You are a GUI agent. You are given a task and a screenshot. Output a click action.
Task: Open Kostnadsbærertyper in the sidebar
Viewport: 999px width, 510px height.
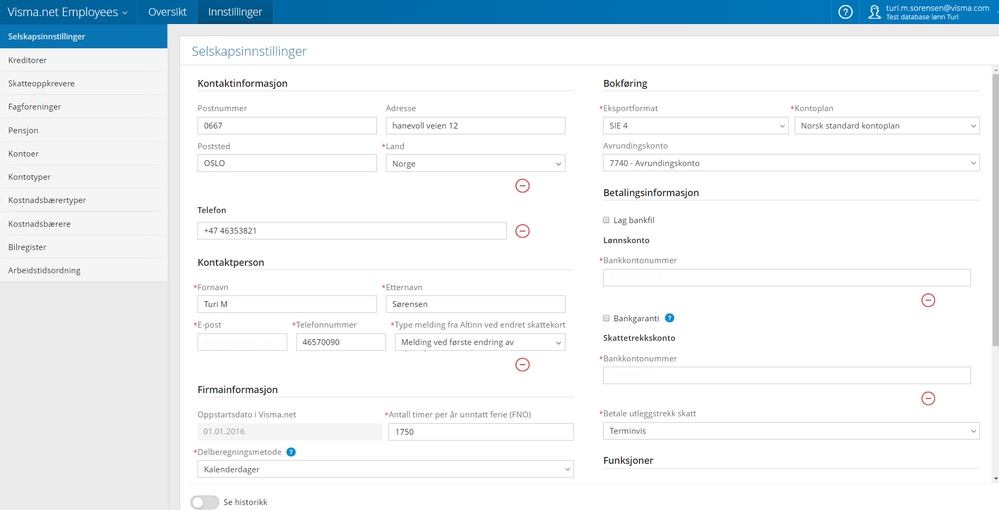(x=83, y=200)
